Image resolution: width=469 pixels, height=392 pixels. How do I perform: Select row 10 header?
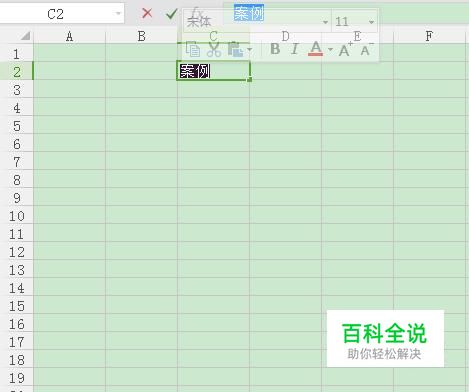(x=16, y=216)
